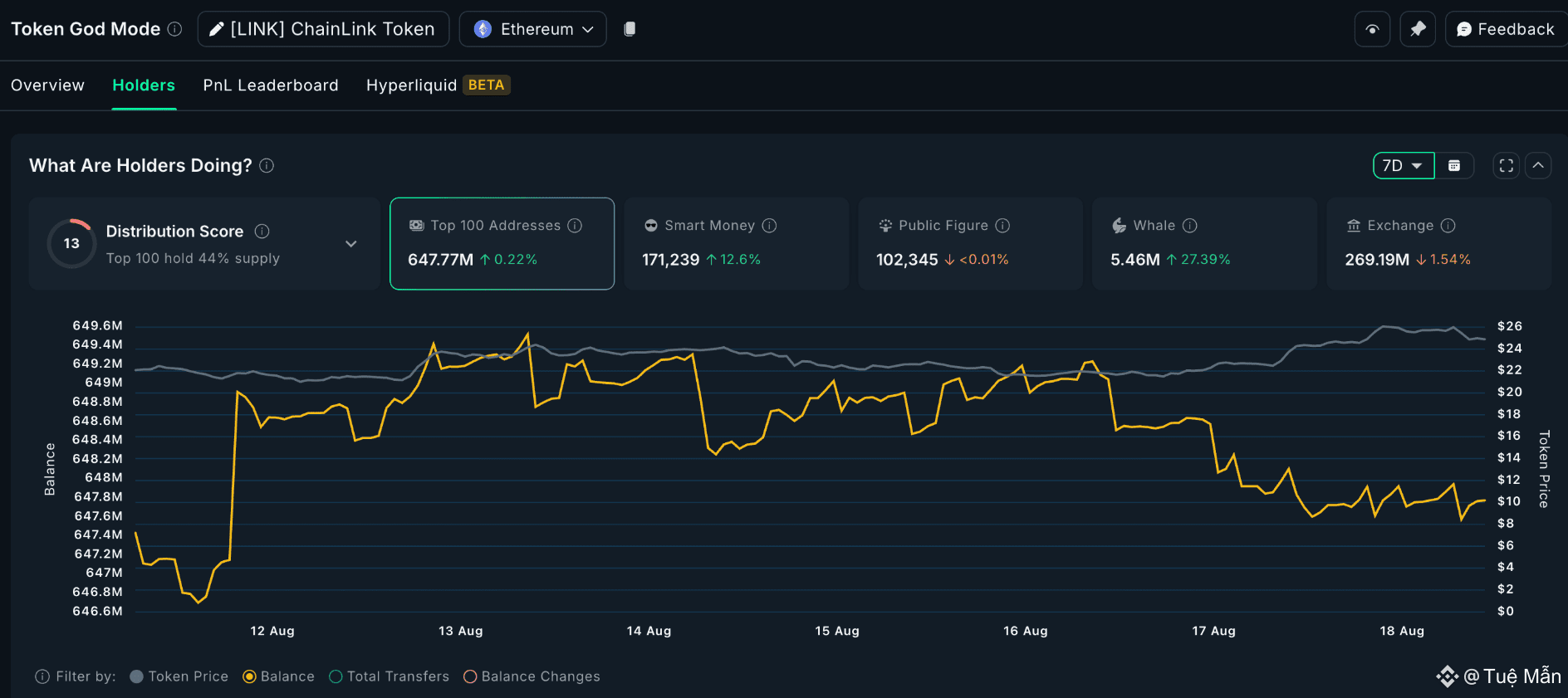Copy token address with clipboard icon
The image size is (1568, 698).
tap(630, 29)
